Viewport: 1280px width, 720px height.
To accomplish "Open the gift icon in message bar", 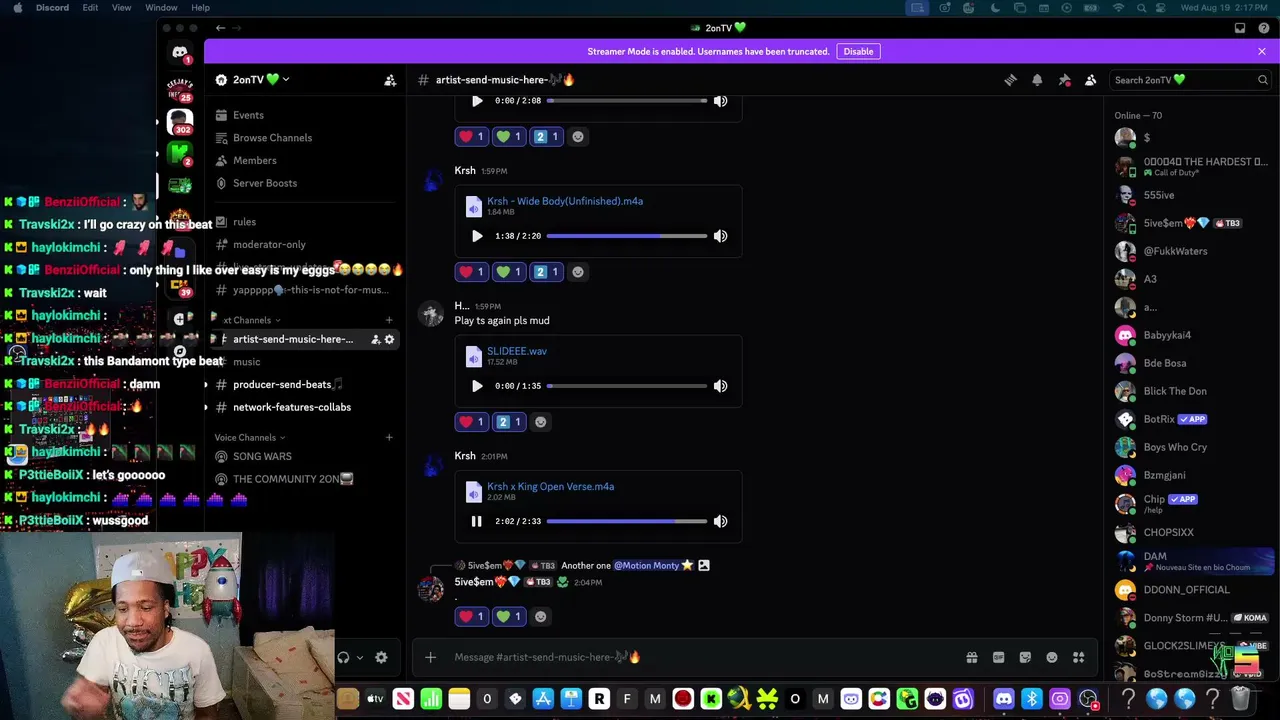I will coord(971,657).
